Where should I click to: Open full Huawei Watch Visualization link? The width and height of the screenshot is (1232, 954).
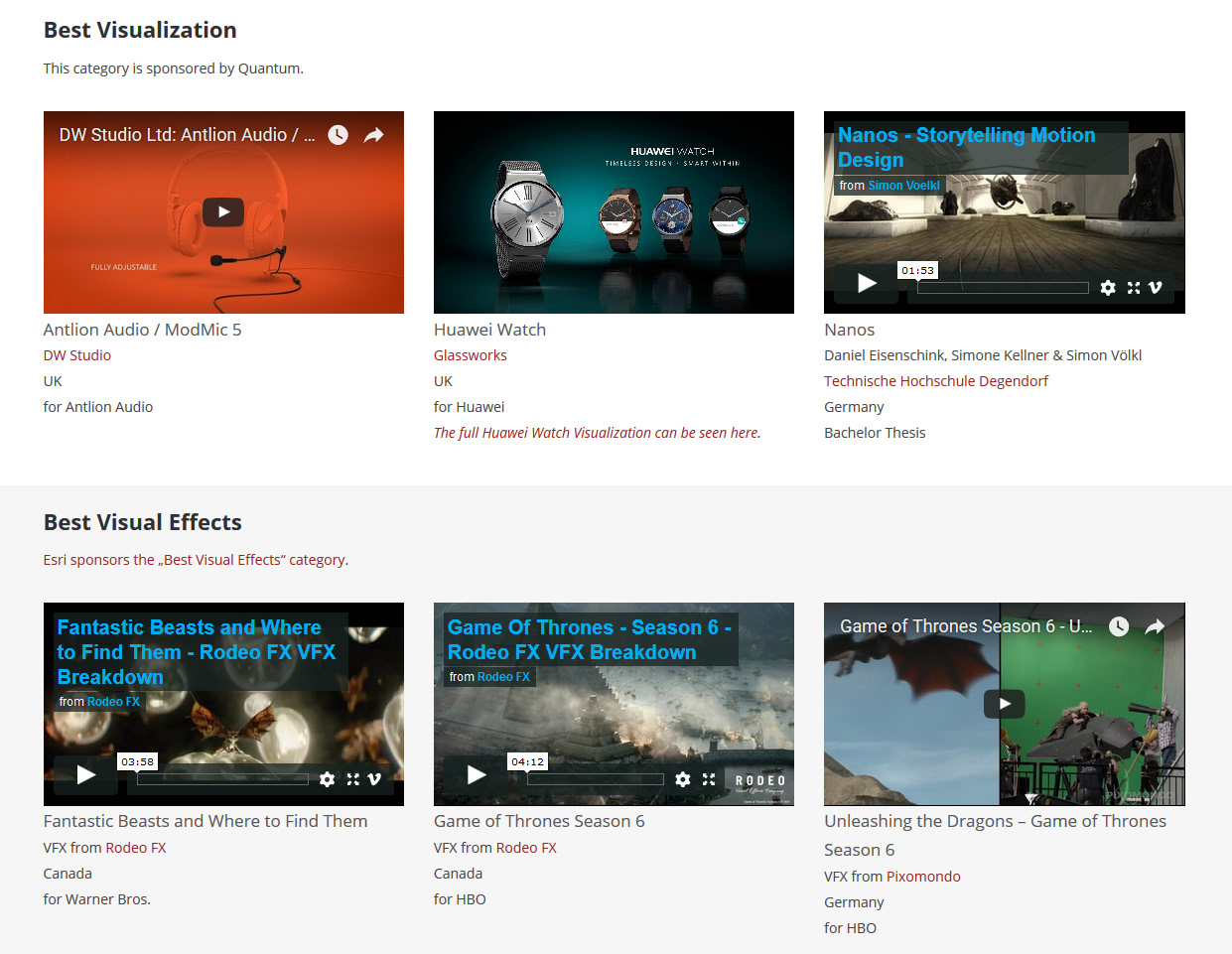(x=598, y=433)
